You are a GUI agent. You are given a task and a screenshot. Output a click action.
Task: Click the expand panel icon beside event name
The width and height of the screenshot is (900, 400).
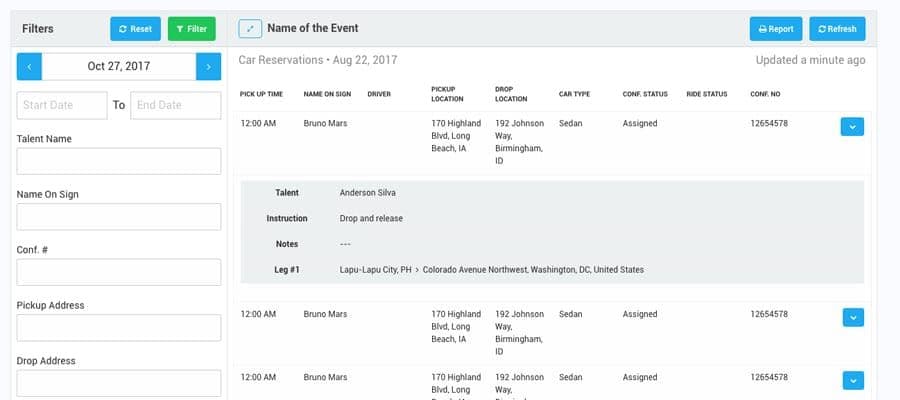250,29
